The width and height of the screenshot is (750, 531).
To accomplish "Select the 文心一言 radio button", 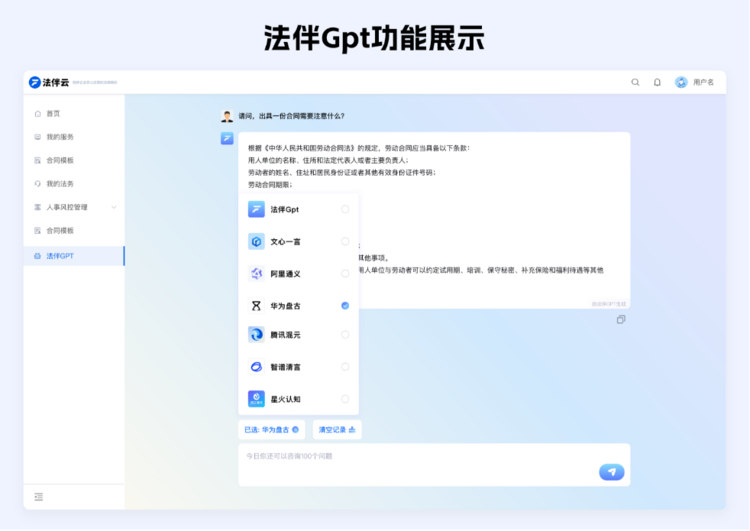I will (345, 241).
